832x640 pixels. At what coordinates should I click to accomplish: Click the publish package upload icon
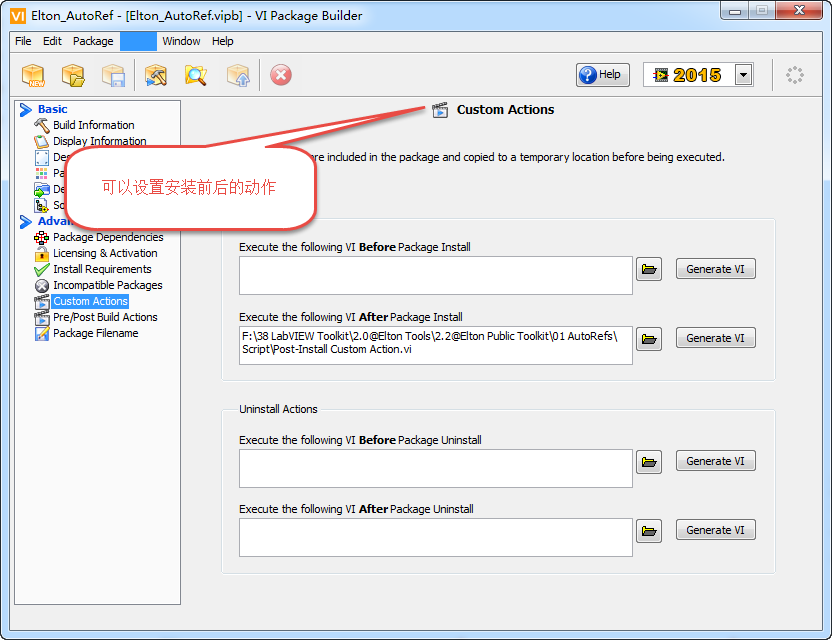point(238,75)
